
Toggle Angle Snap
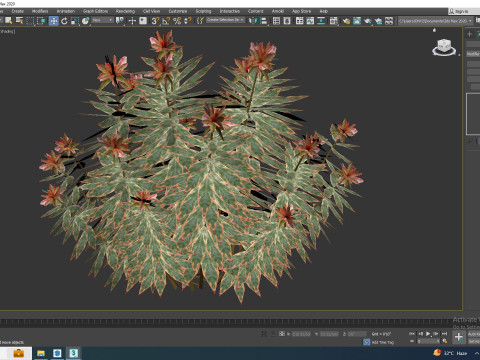click(x=166, y=21)
